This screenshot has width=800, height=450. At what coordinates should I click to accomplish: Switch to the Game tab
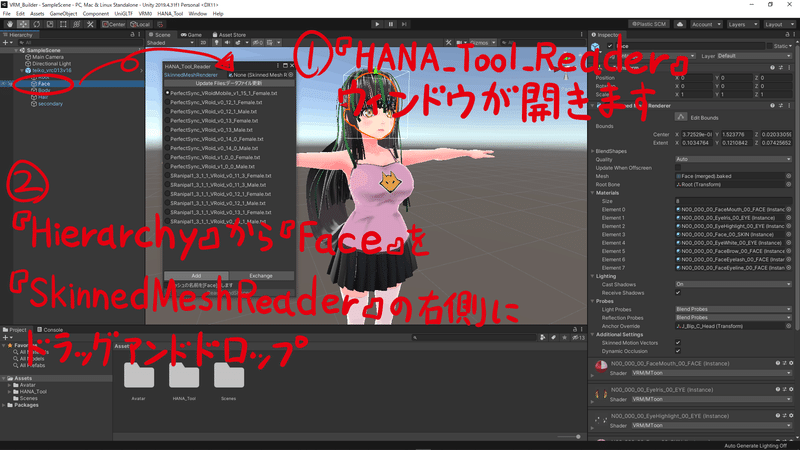tap(191, 35)
